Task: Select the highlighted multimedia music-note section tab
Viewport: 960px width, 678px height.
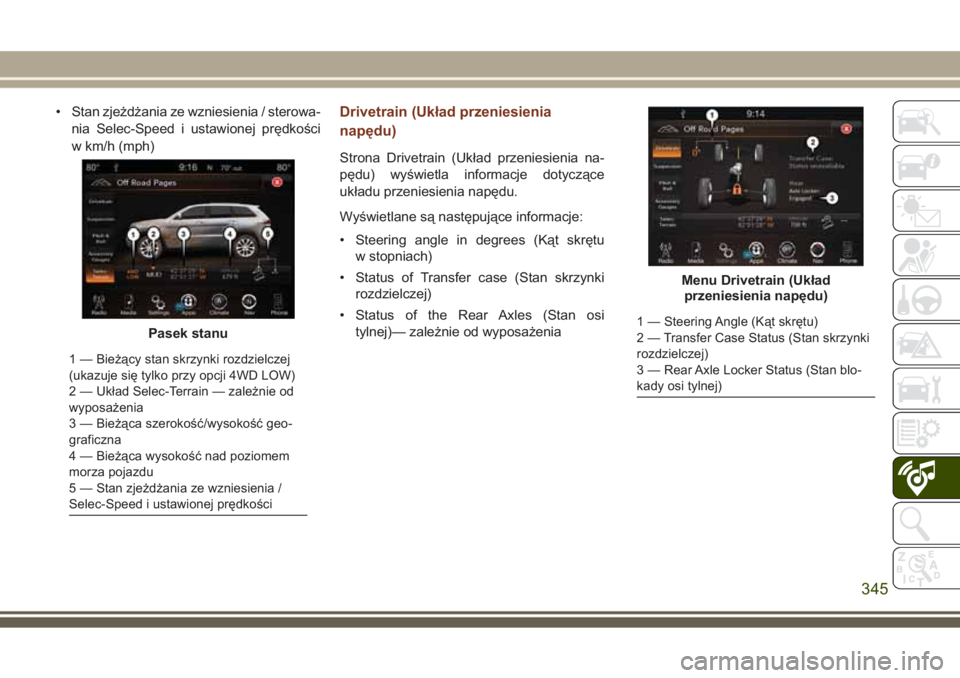Action: click(926, 478)
